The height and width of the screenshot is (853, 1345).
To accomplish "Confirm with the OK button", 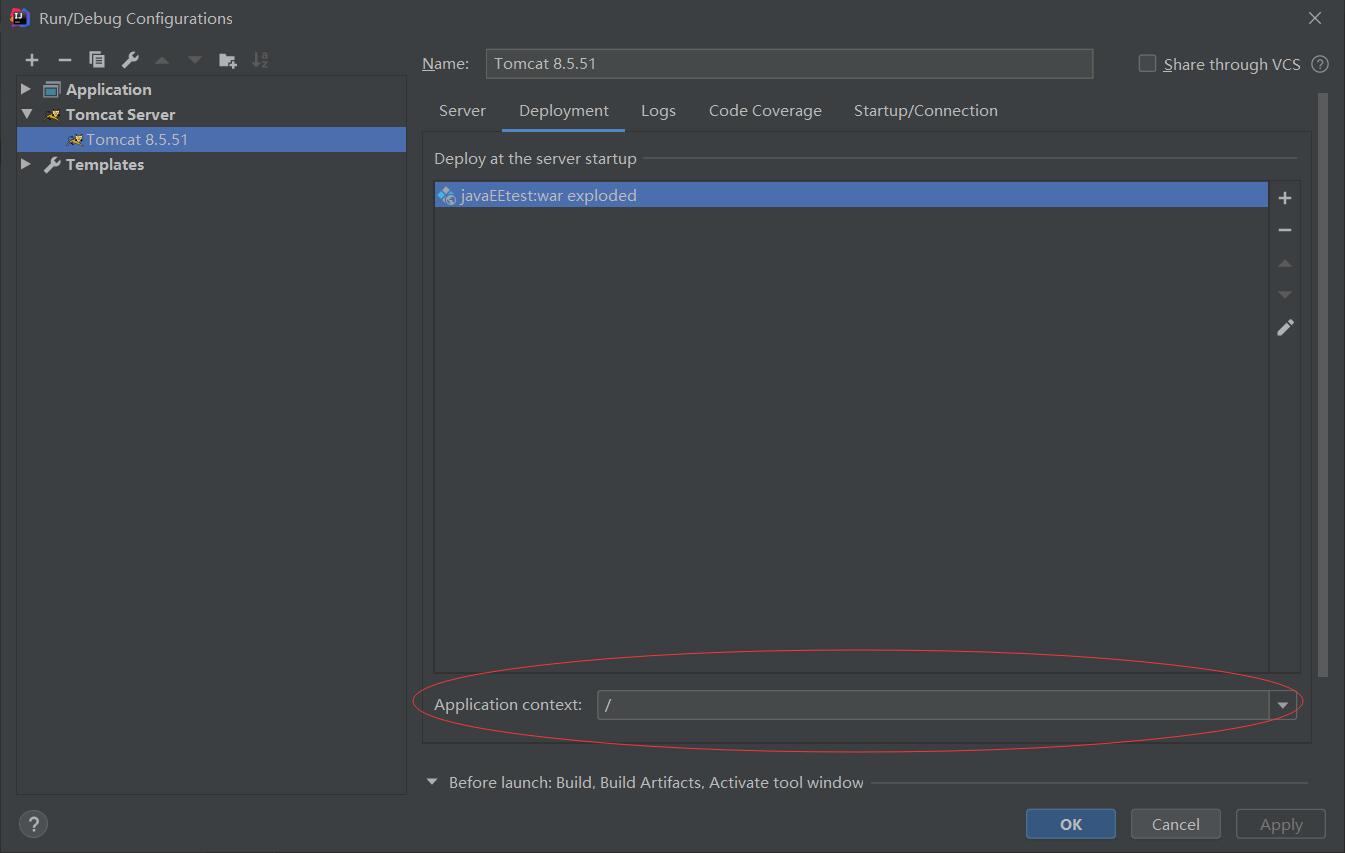I will (x=1071, y=824).
